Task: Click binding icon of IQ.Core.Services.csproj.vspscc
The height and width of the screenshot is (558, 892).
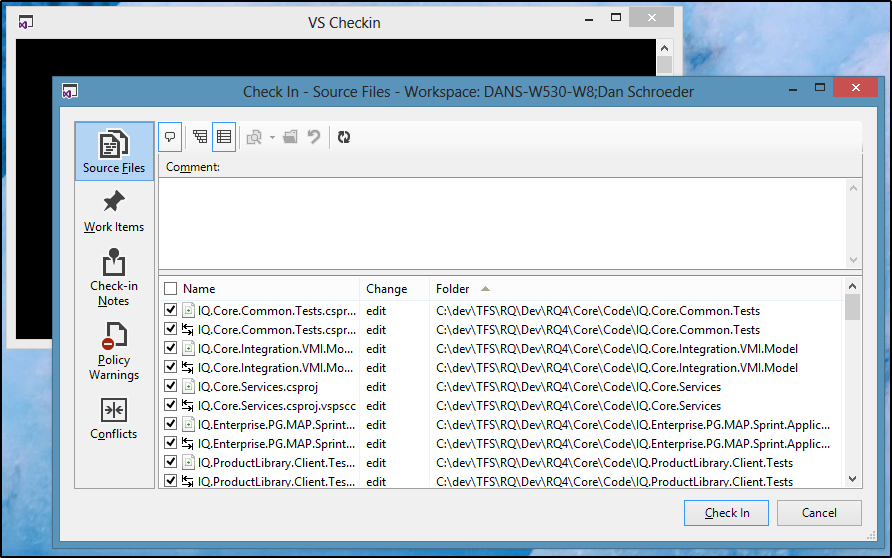Action: pos(188,405)
